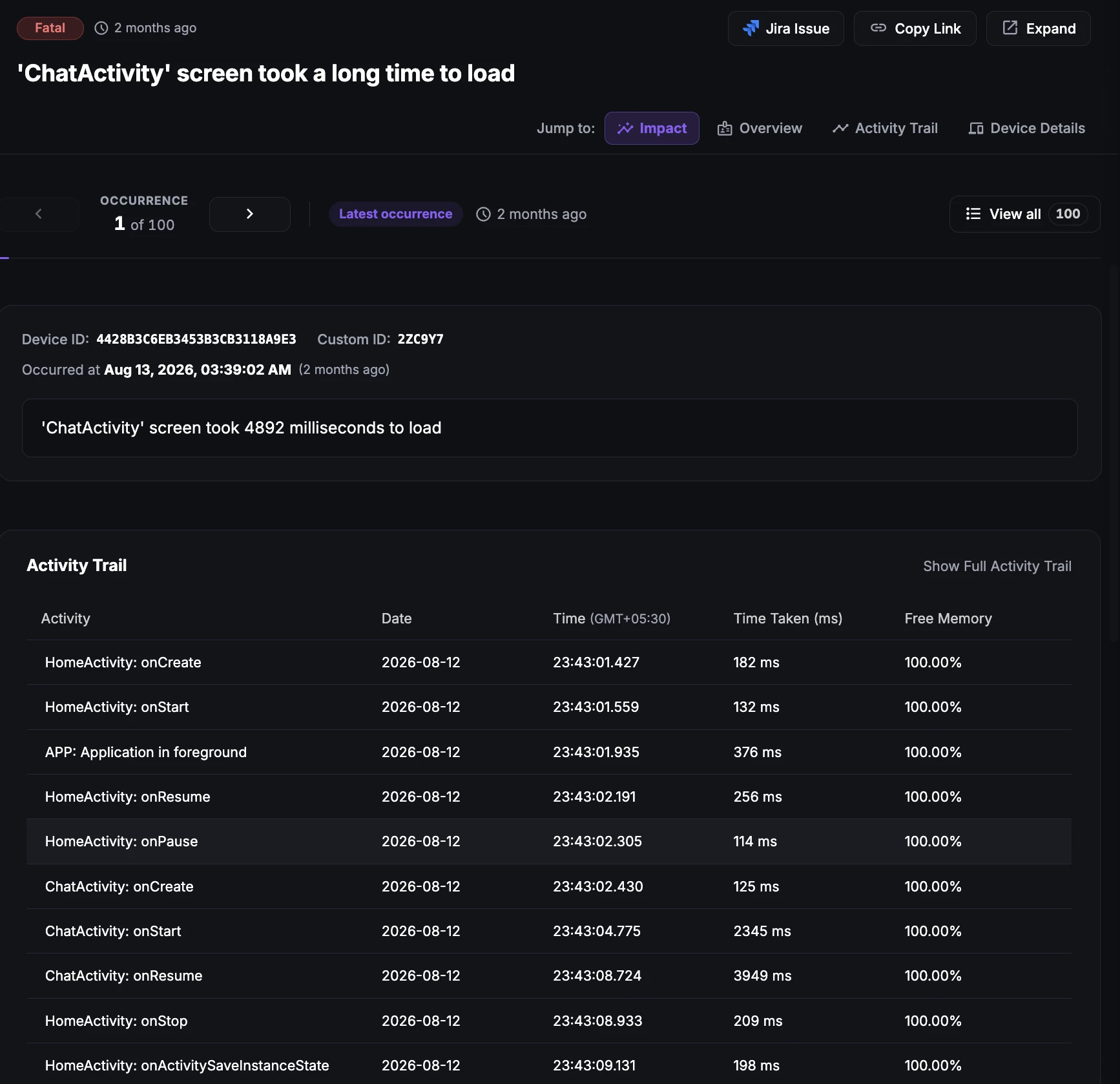Viewport: 1120px width, 1084px height.
Task: Click the Fatal severity badge
Action: click(x=50, y=28)
